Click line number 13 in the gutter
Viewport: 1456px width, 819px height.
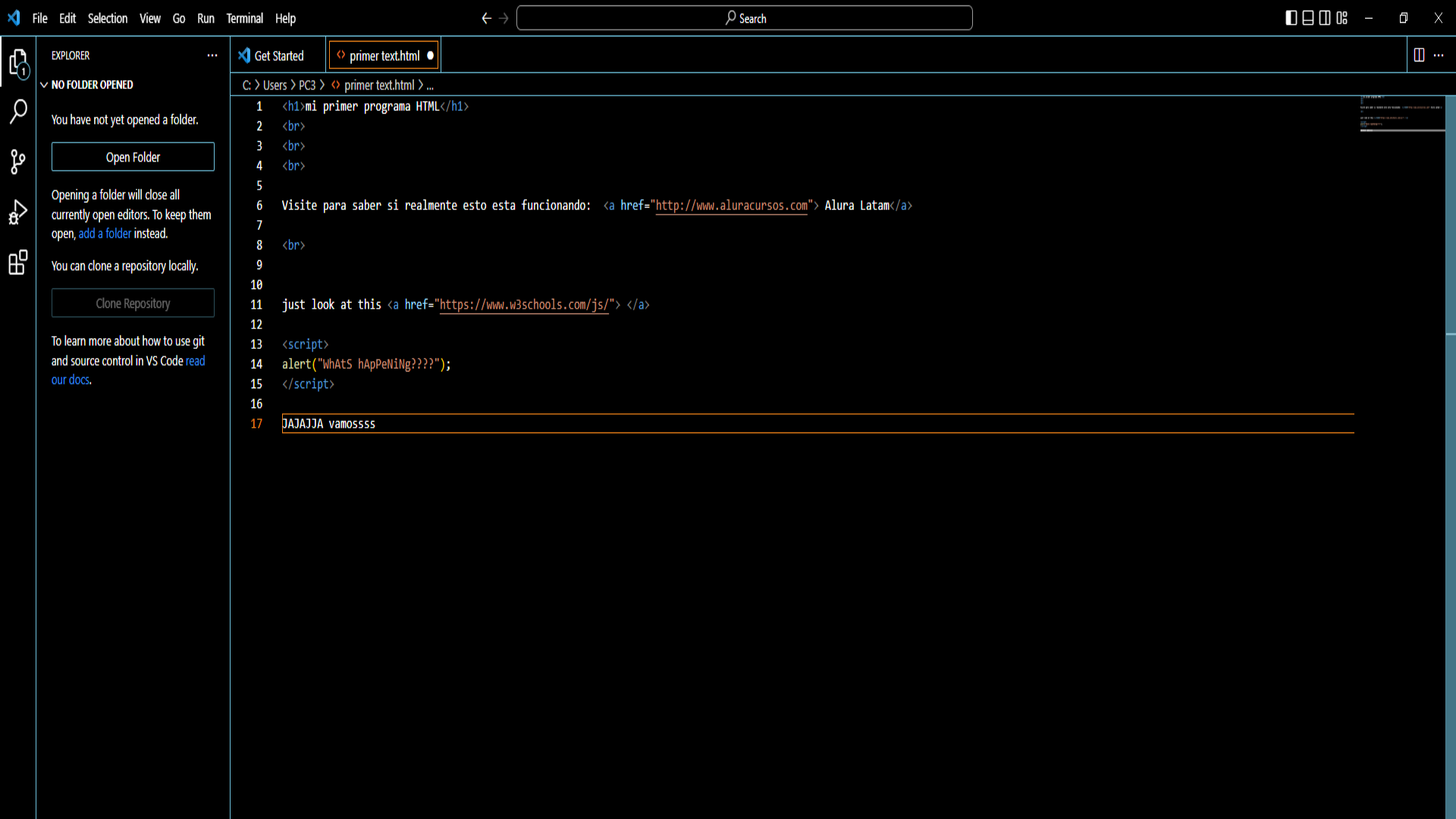point(256,344)
